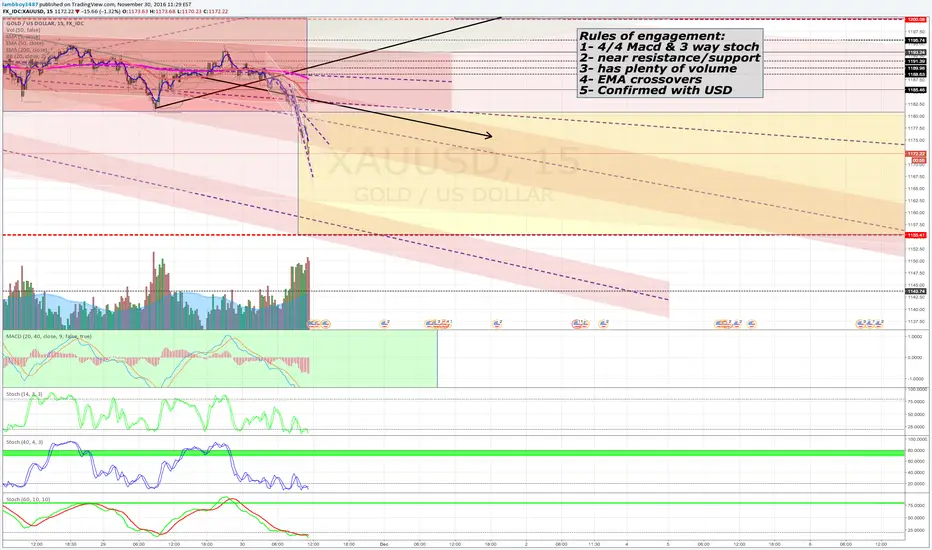Click the 1191.39 price level label
The image size is (932, 550).
click(915, 61)
